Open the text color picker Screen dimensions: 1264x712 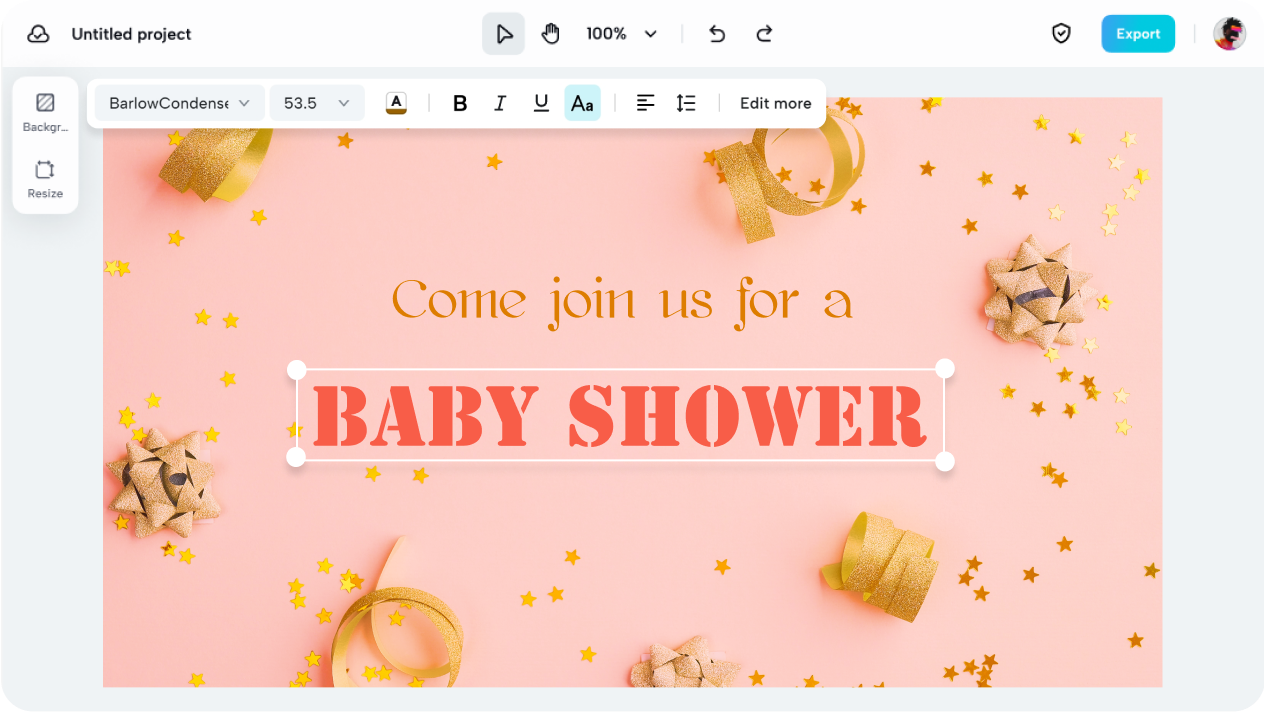(x=396, y=103)
